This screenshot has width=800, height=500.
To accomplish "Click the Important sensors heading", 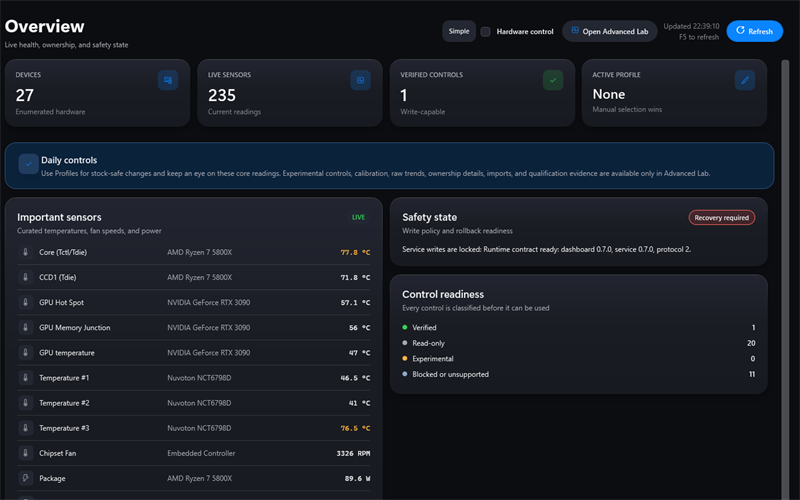I will pos(59,217).
